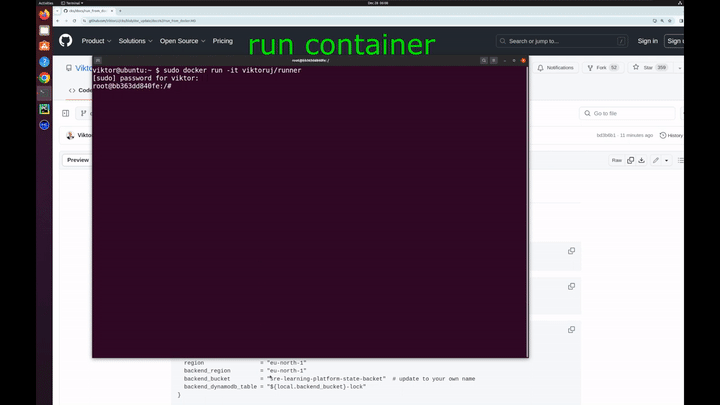Open the GitHub home logo
Image resolution: width=720 pixels, height=405 pixels.
coord(66,41)
